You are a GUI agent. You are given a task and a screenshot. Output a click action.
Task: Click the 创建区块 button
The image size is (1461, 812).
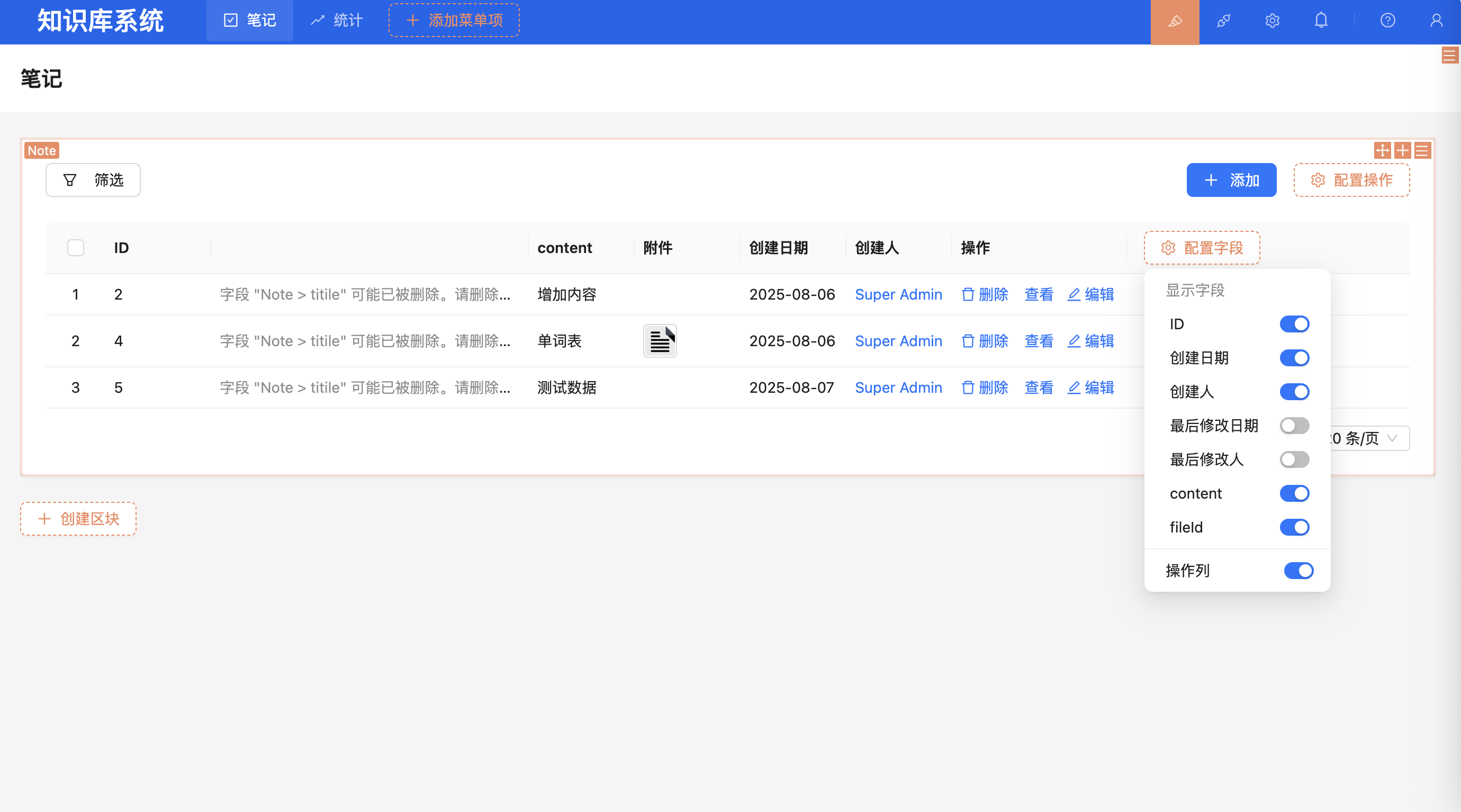78,519
